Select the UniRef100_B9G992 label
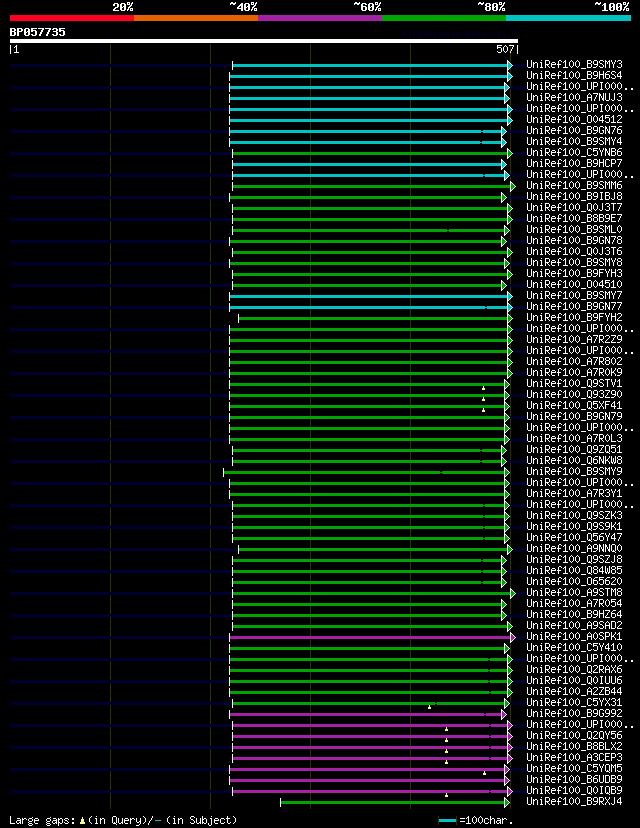This screenshot has width=640, height=828. [x=574, y=713]
